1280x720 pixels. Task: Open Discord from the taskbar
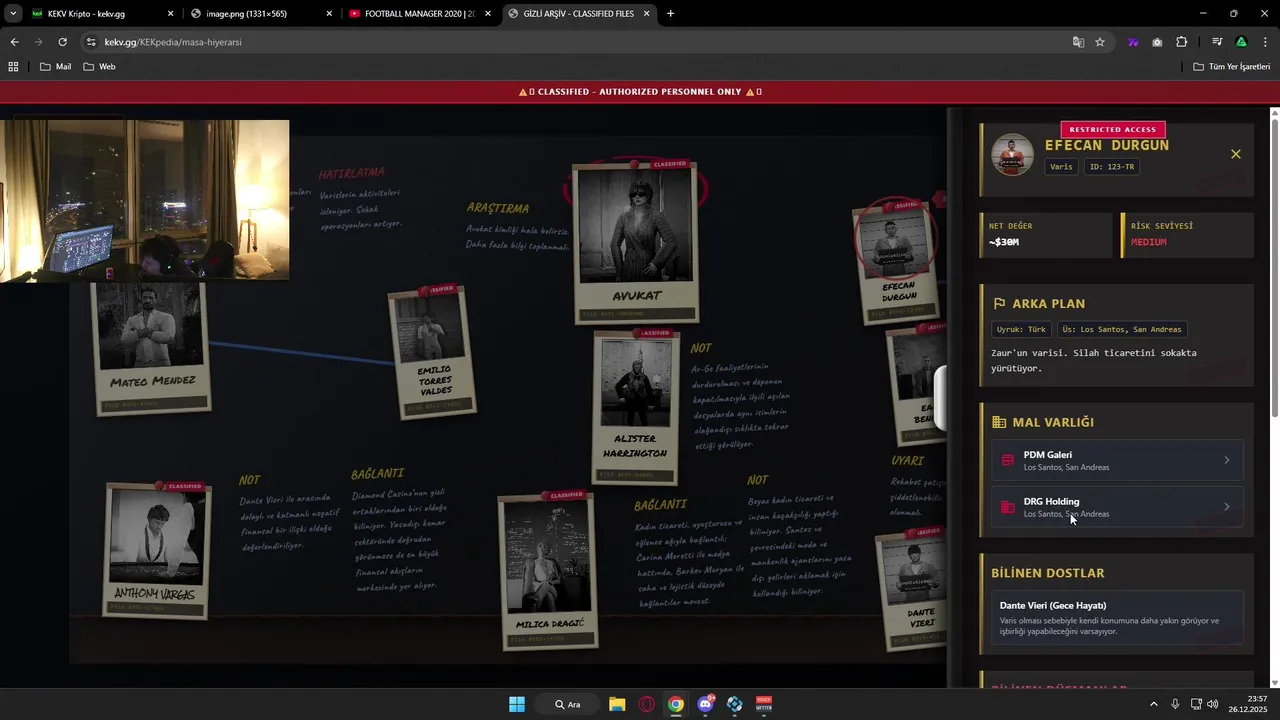pos(706,704)
